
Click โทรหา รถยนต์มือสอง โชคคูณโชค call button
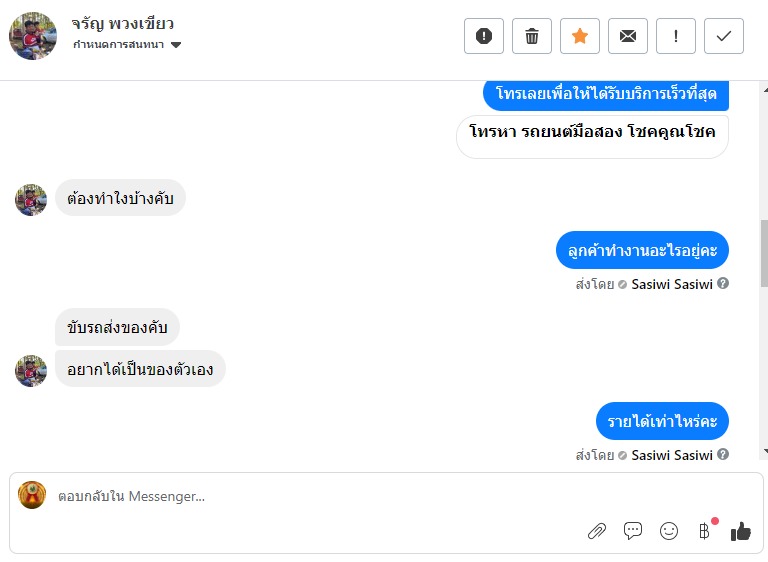592,131
